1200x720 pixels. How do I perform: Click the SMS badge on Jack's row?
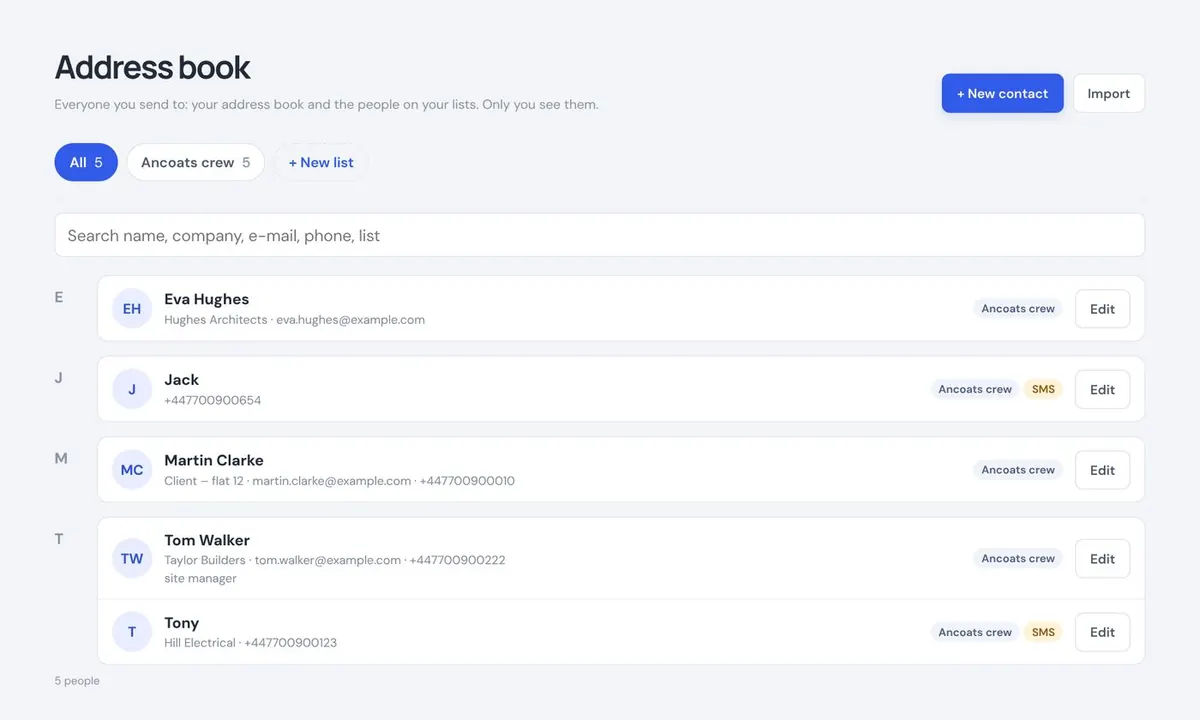click(1043, 390)
